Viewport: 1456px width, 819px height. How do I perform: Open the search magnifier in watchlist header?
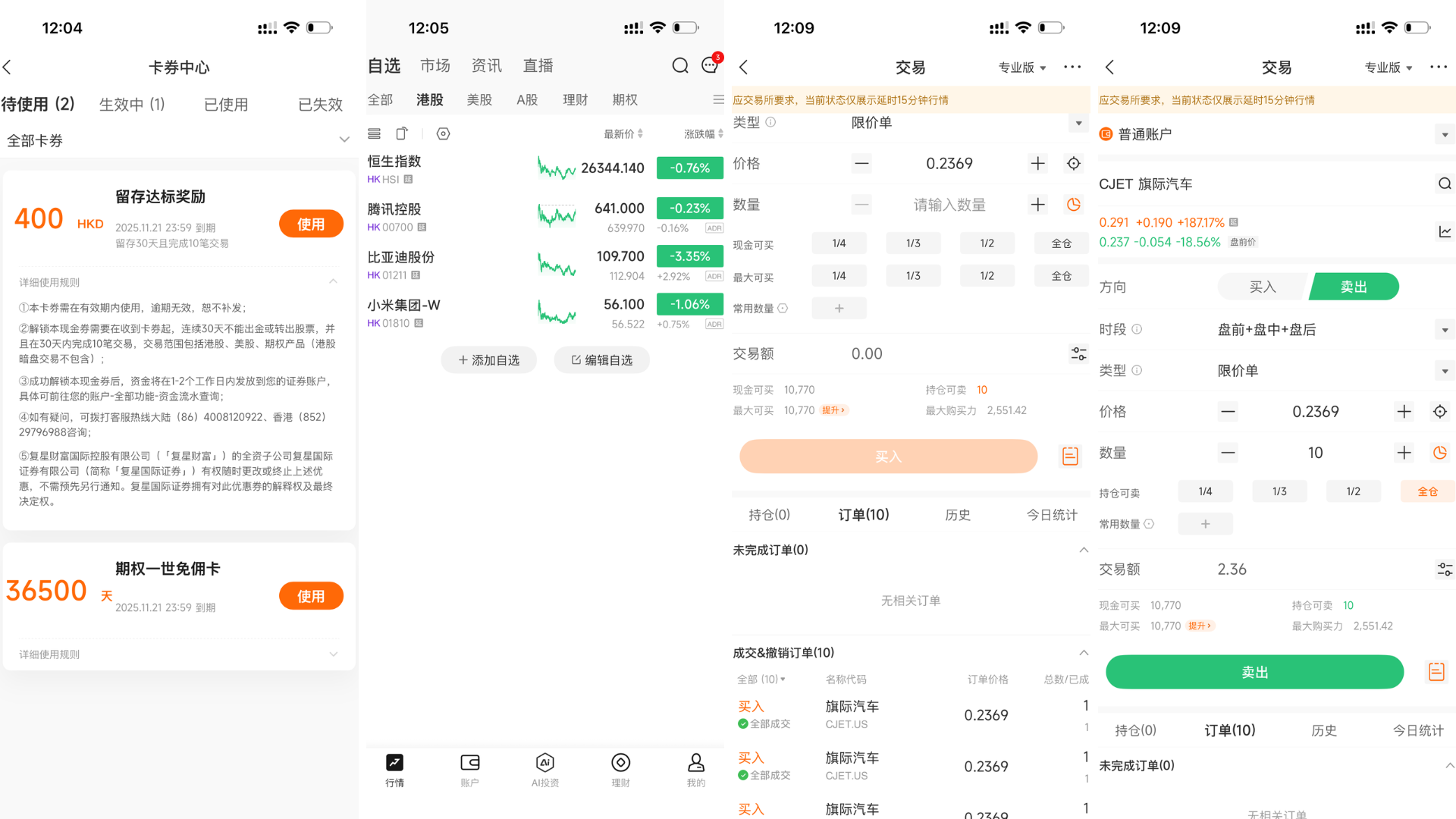(680, 66)
